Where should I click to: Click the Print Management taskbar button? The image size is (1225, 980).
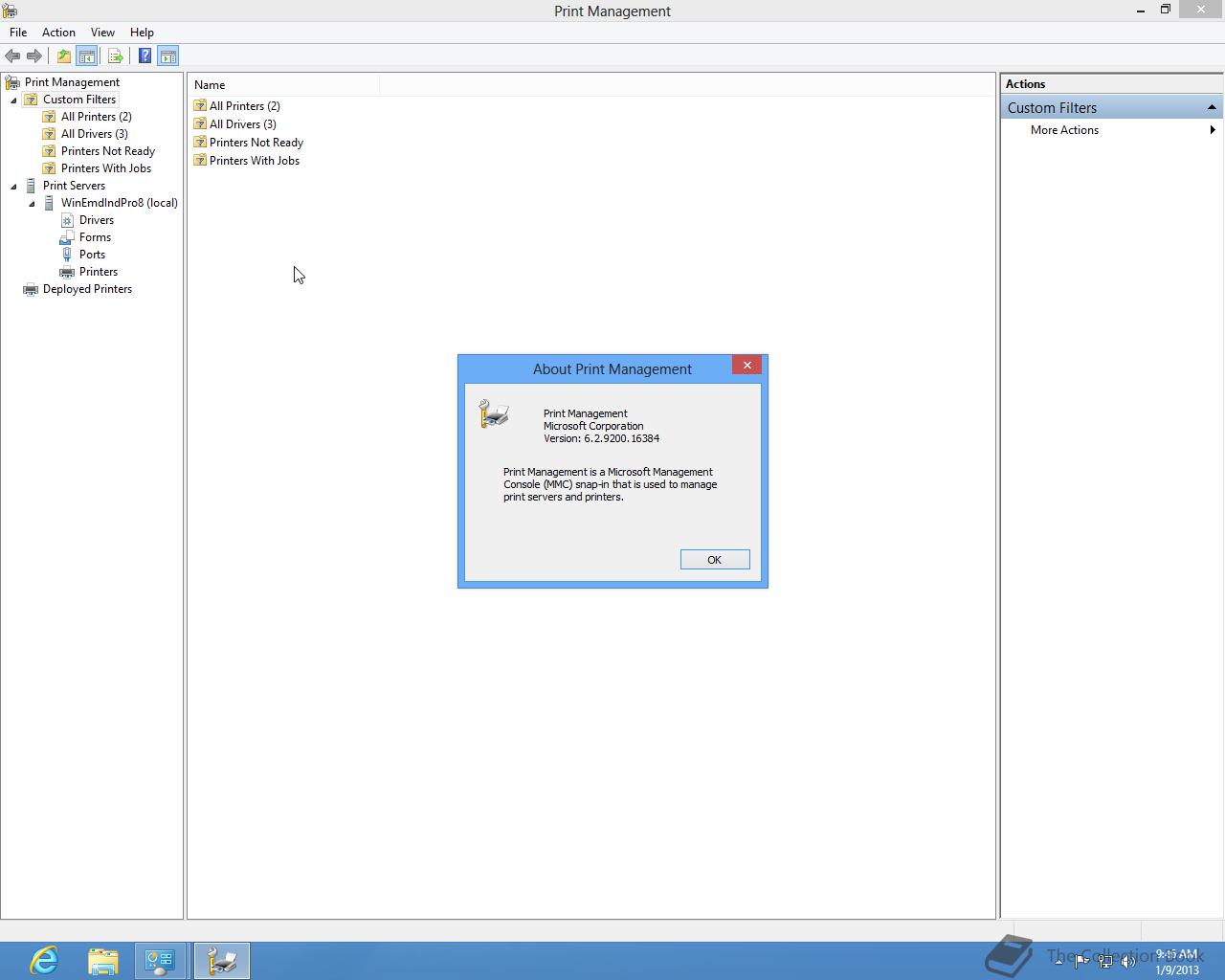[x=222, y=961]
